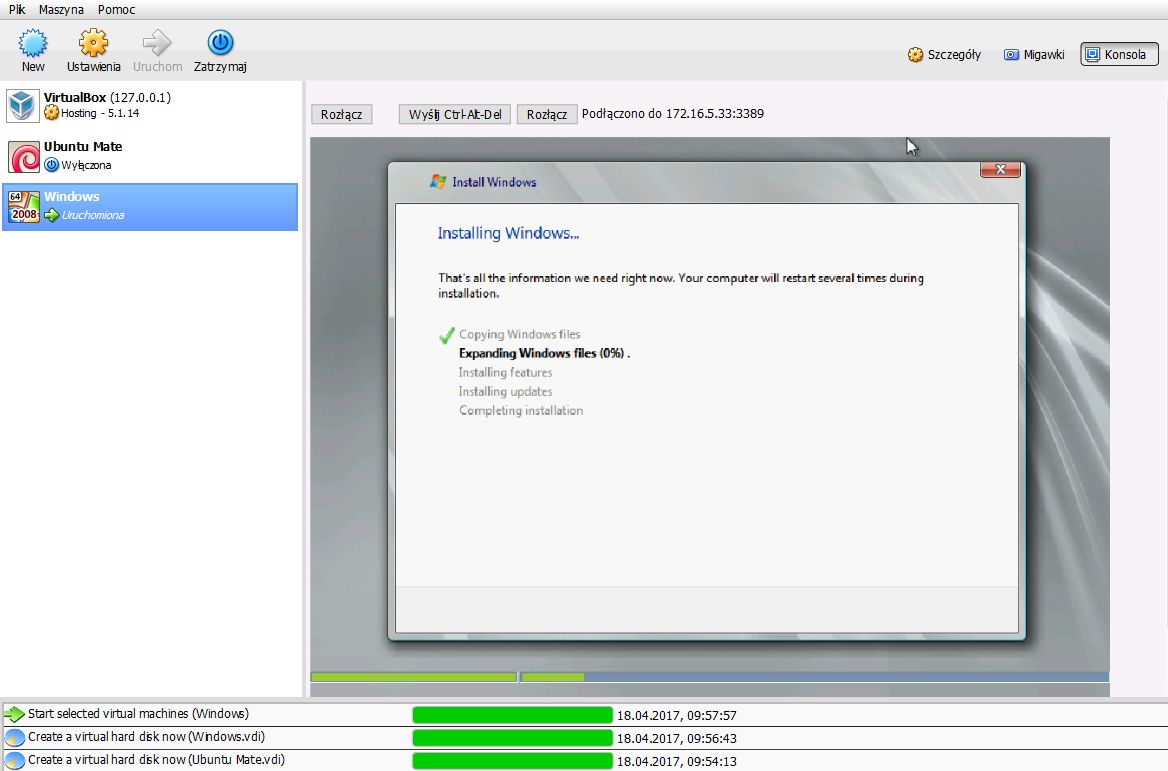Click disk icon of Windows.vdi creation task
Screen dimensions: 1168x771
click(x=14, y=737)
